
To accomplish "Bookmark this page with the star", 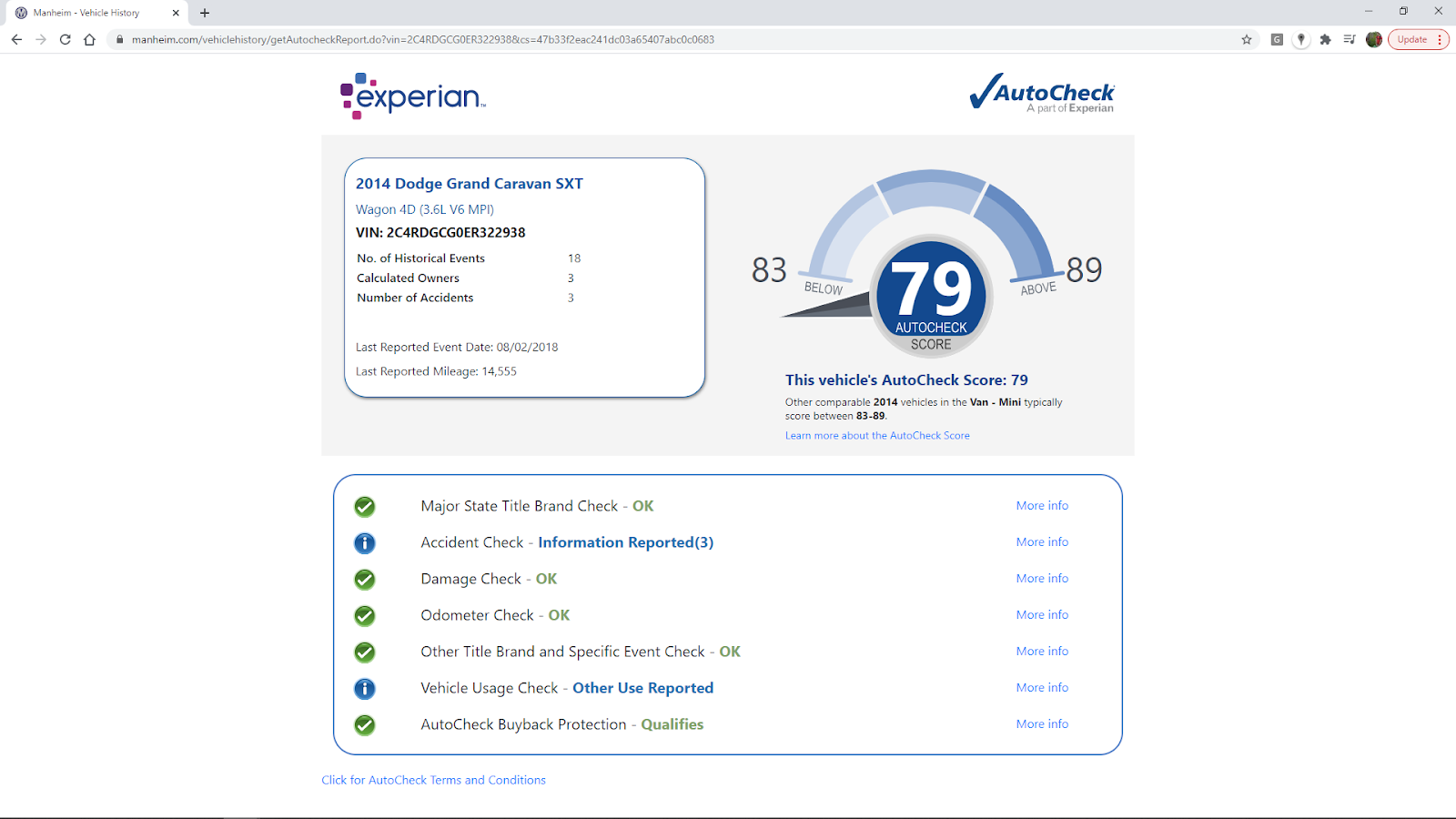I will point(1247,39).
